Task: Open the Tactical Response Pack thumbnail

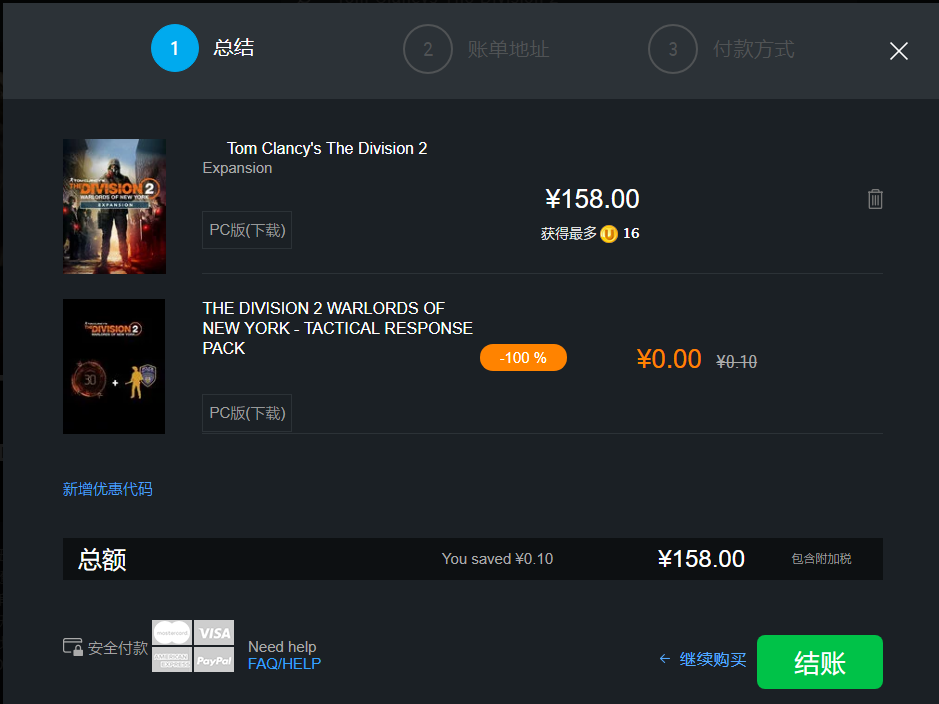Action: point(114,366)
